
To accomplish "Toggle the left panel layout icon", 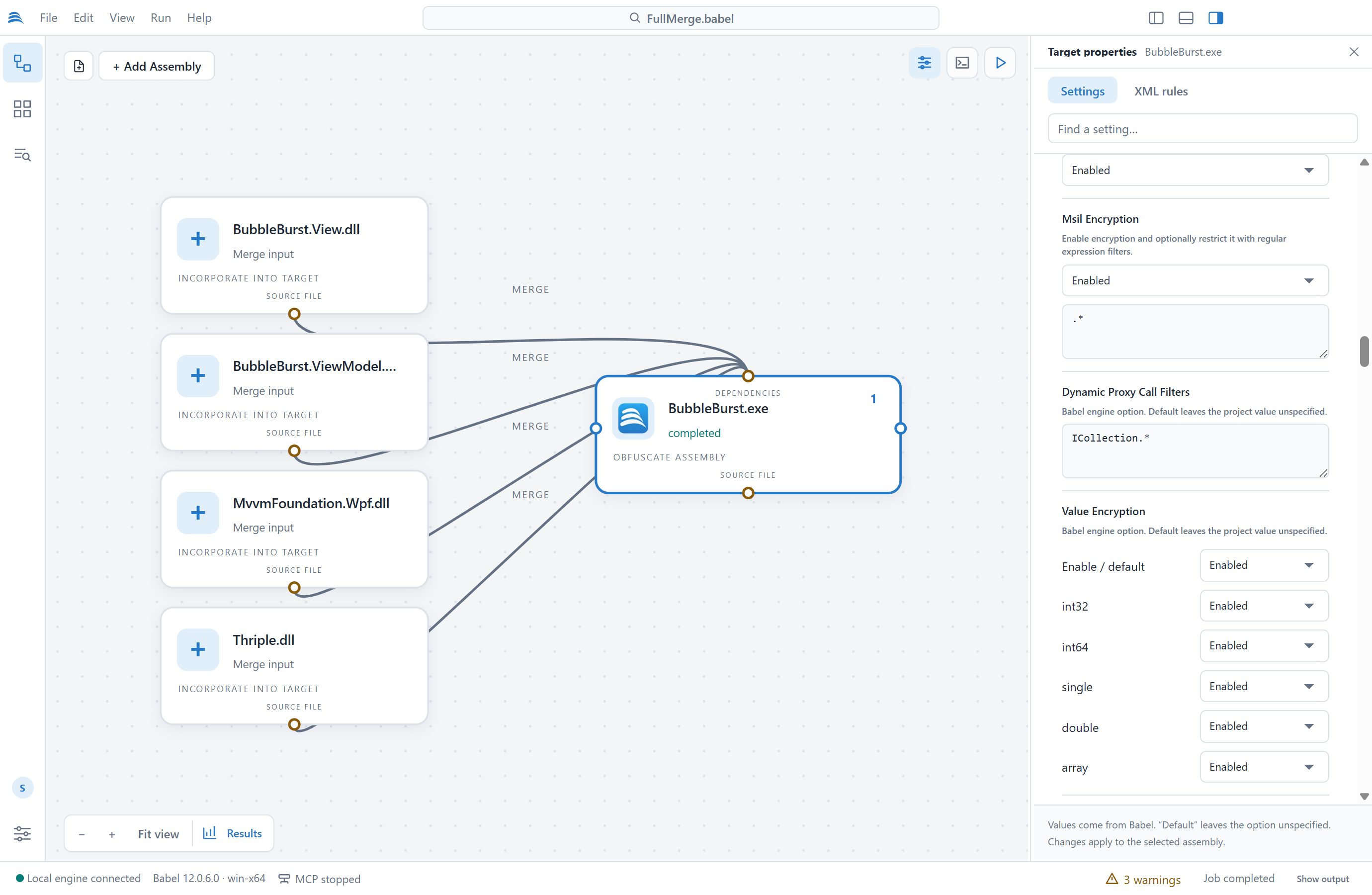I will tap(1156, 18).
